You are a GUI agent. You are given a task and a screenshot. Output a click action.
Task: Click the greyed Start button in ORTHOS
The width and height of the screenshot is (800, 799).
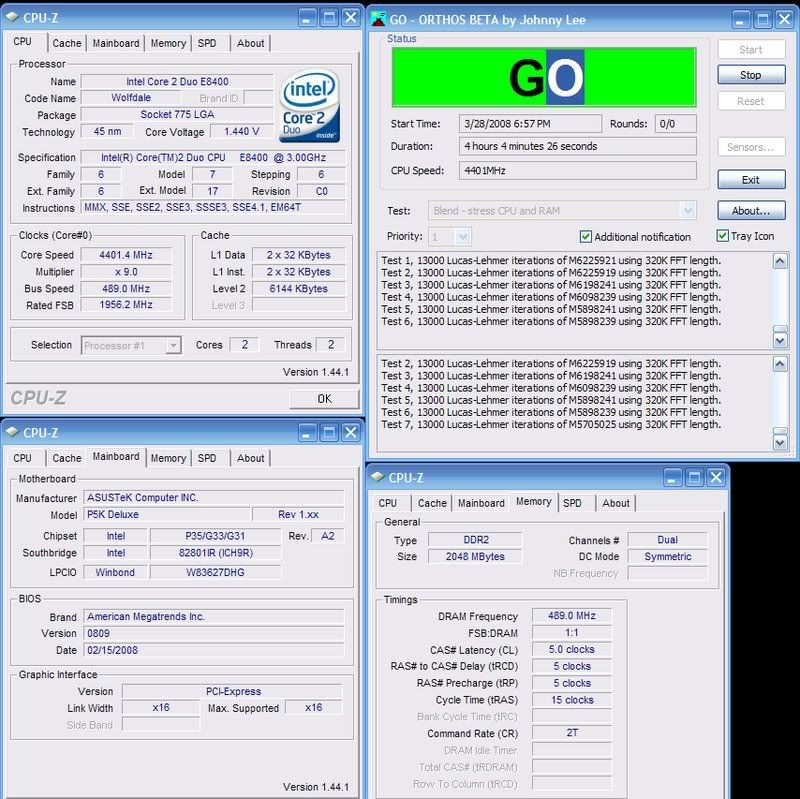click(x=751, y=49)
